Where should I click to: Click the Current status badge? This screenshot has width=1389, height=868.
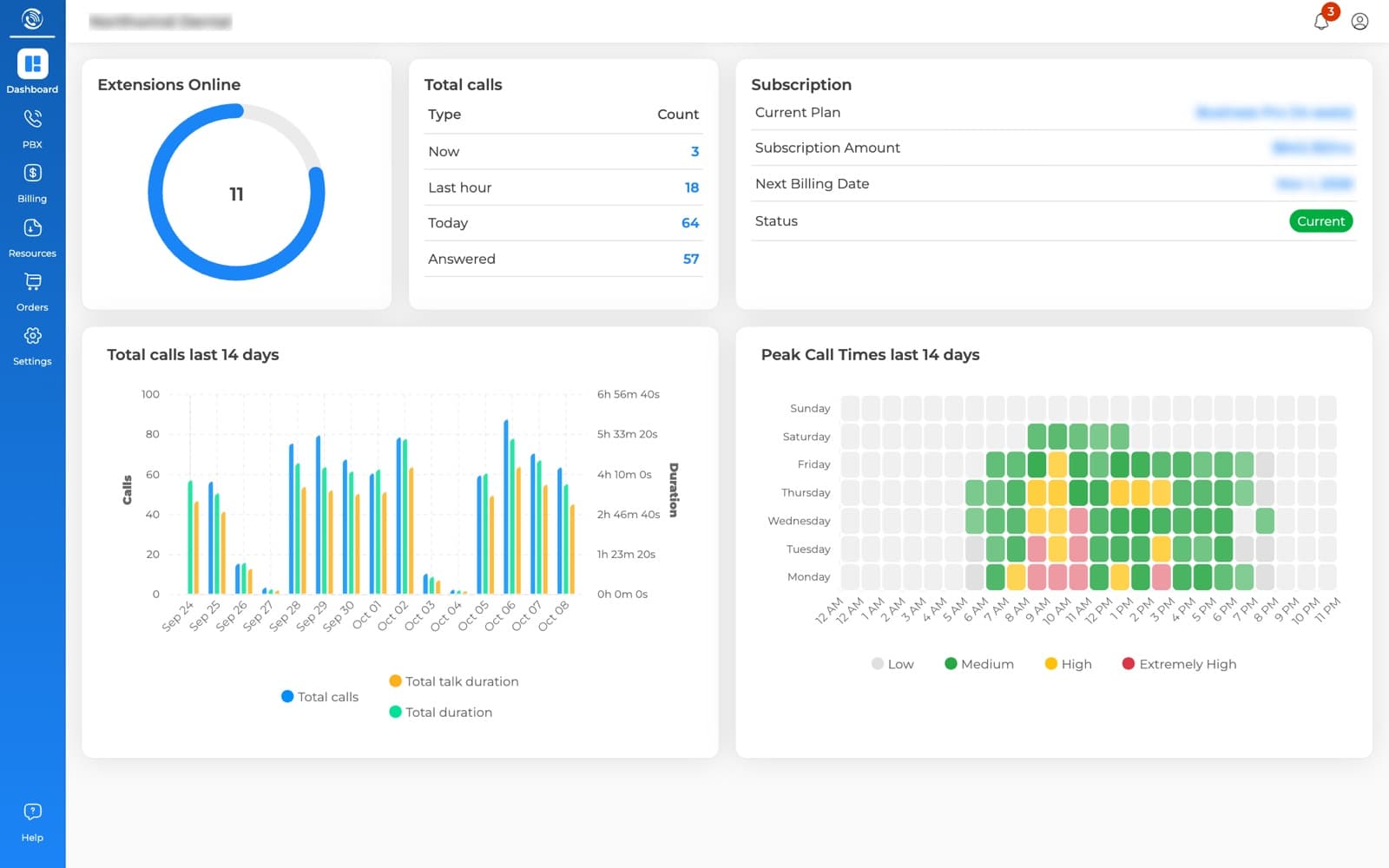tap(1320, 221)
